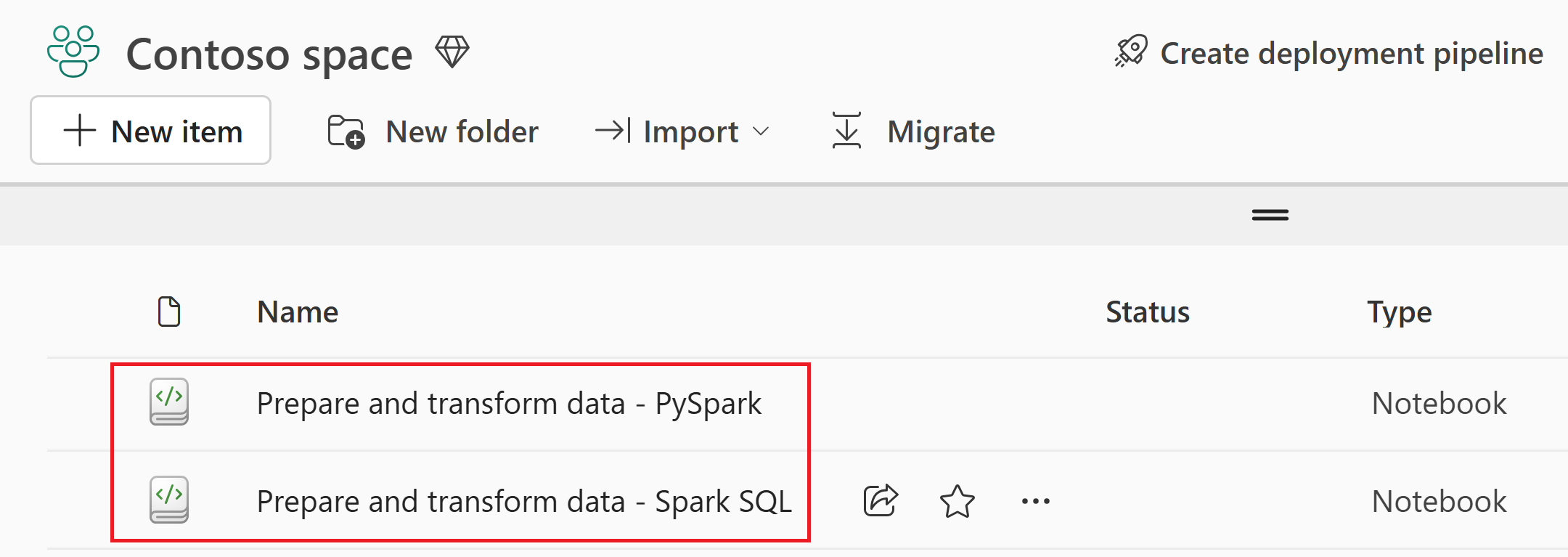Click the Contoso space workspace people icon

[x=73, y=52]
